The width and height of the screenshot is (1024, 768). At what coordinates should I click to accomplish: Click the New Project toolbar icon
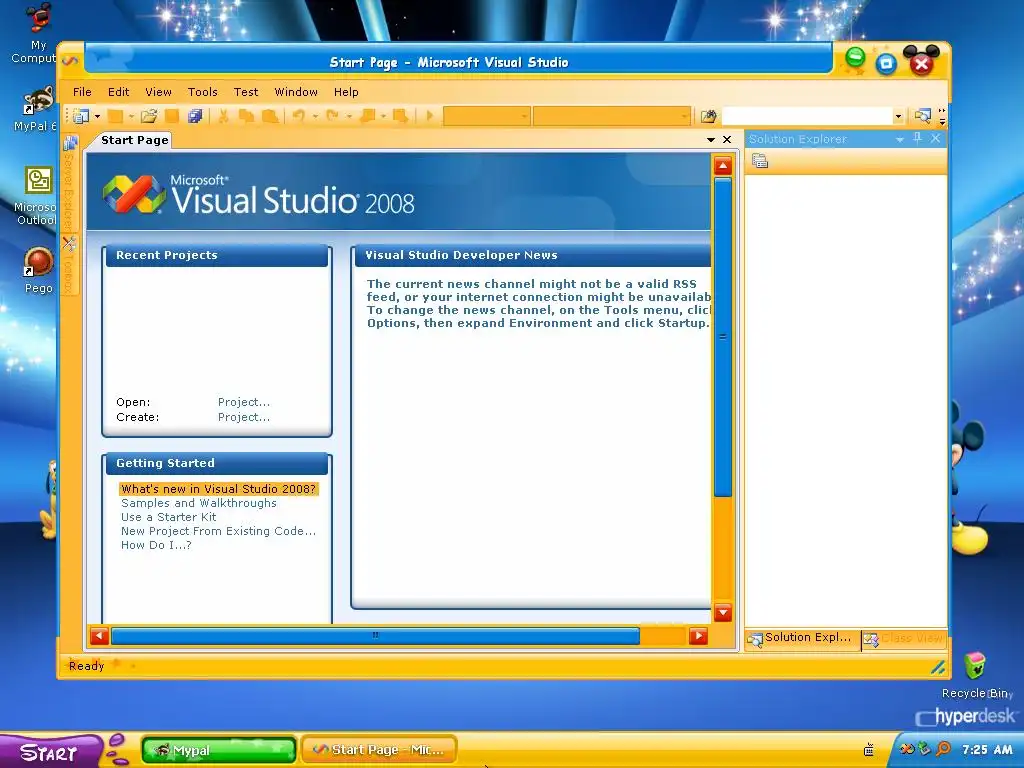point(81,117)
